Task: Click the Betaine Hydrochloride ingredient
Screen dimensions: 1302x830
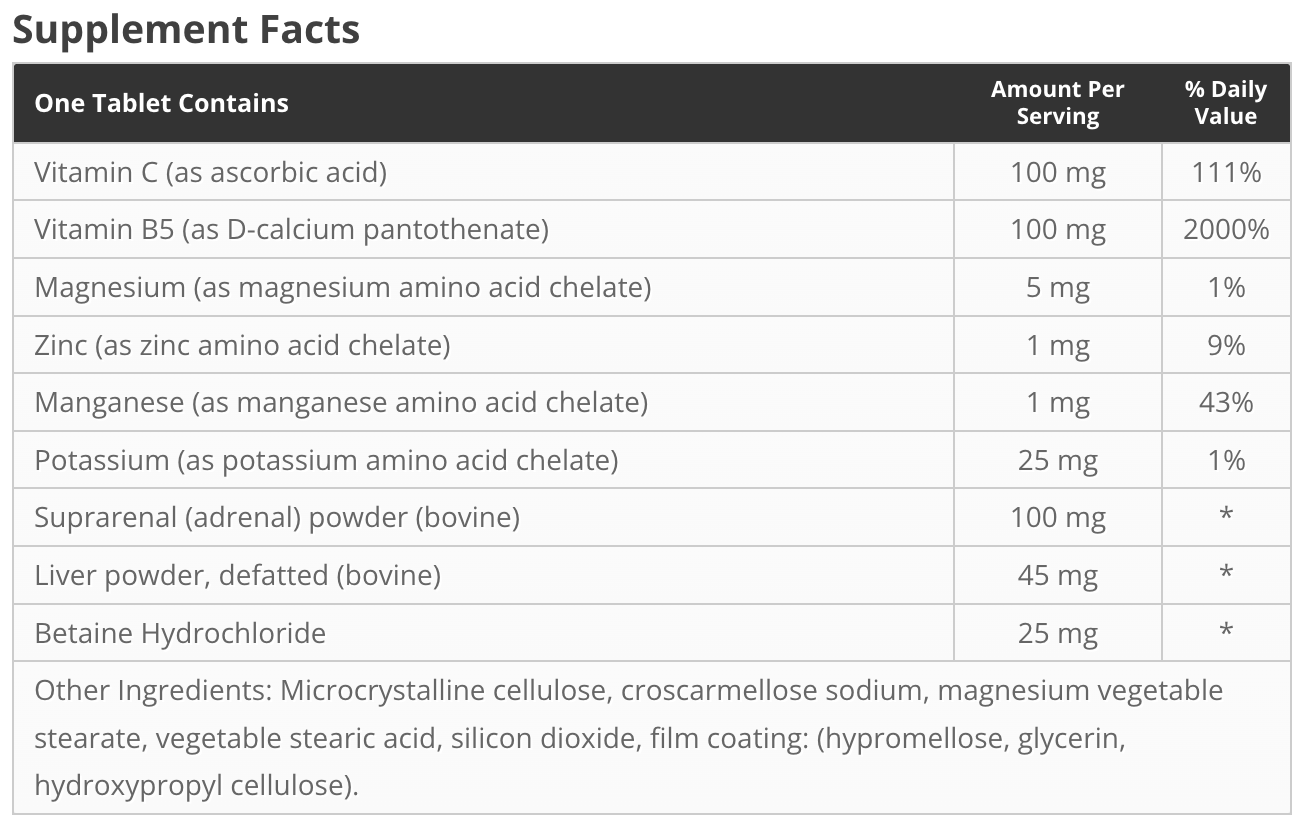Action: 180,633
